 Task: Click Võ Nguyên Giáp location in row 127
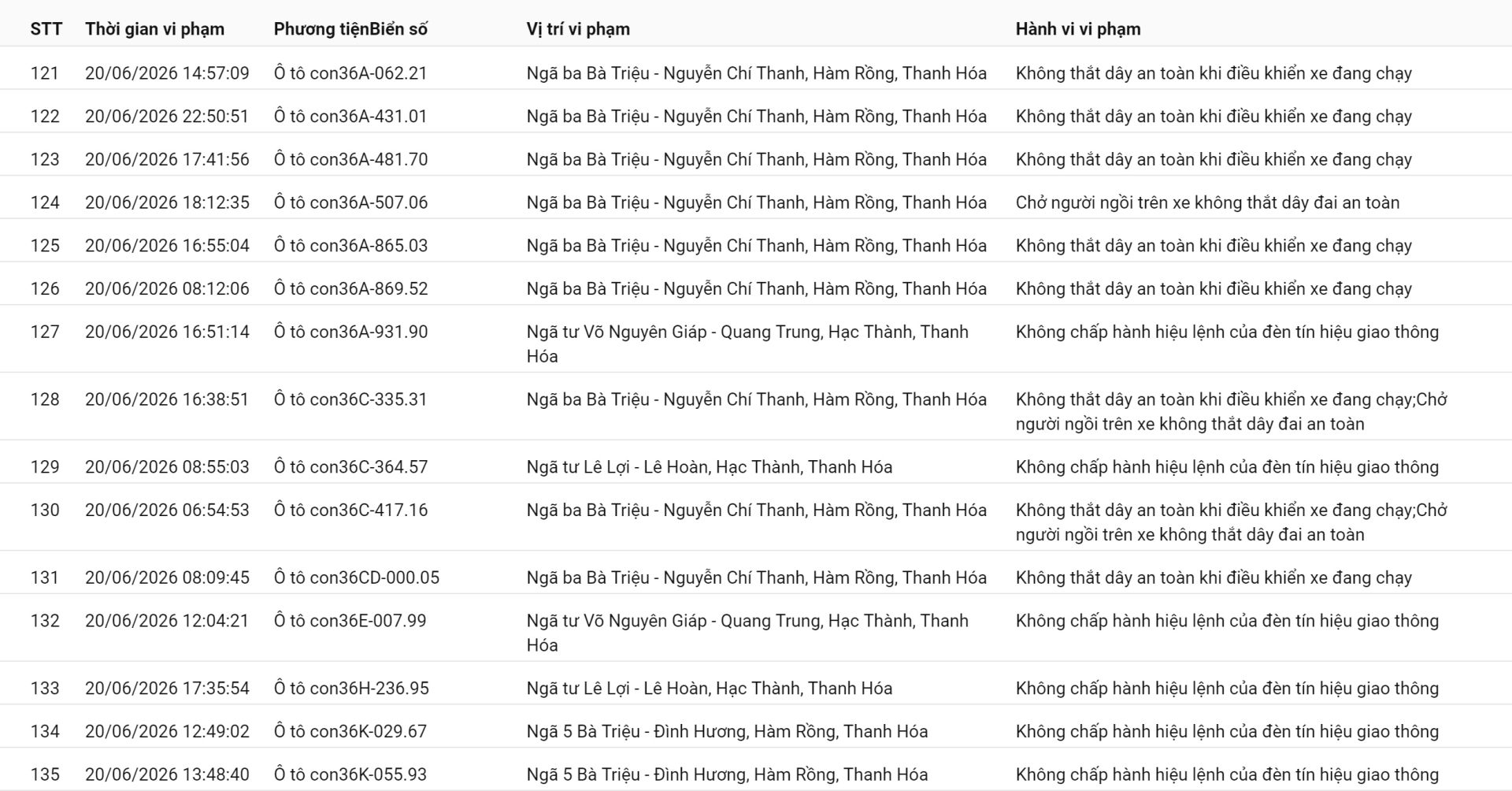[747, 344]
